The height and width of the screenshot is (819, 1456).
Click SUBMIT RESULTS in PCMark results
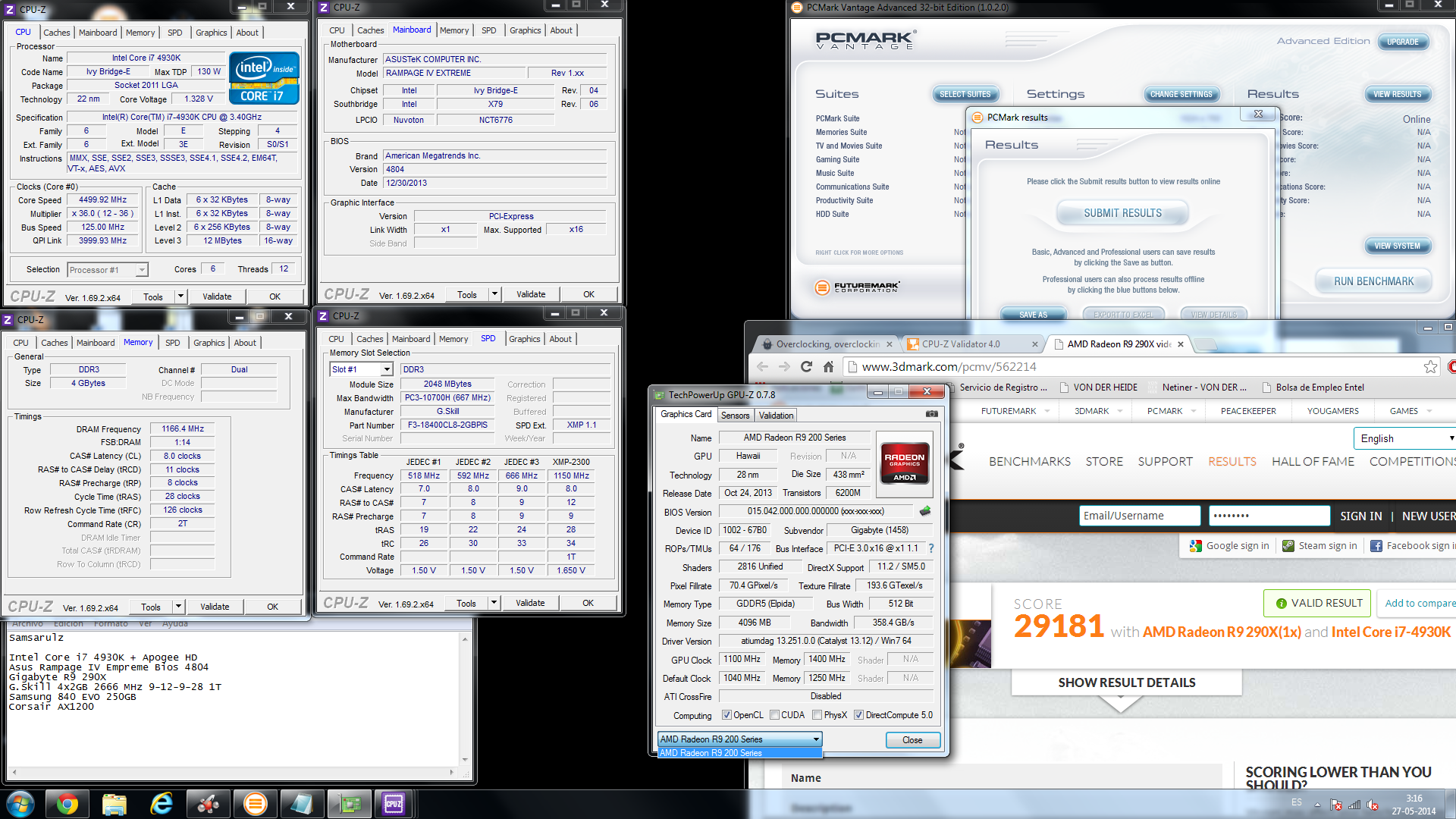[x=1122, y=213]
